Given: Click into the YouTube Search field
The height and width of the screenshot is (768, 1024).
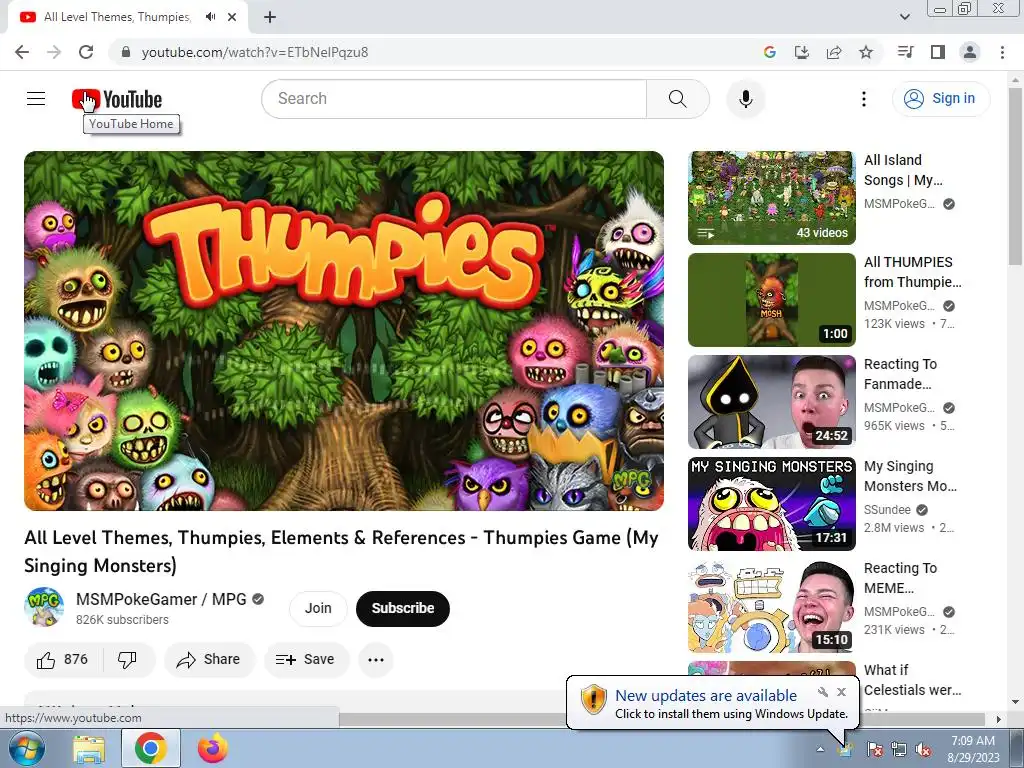Looking at the screenshot, I should (454, 99).
